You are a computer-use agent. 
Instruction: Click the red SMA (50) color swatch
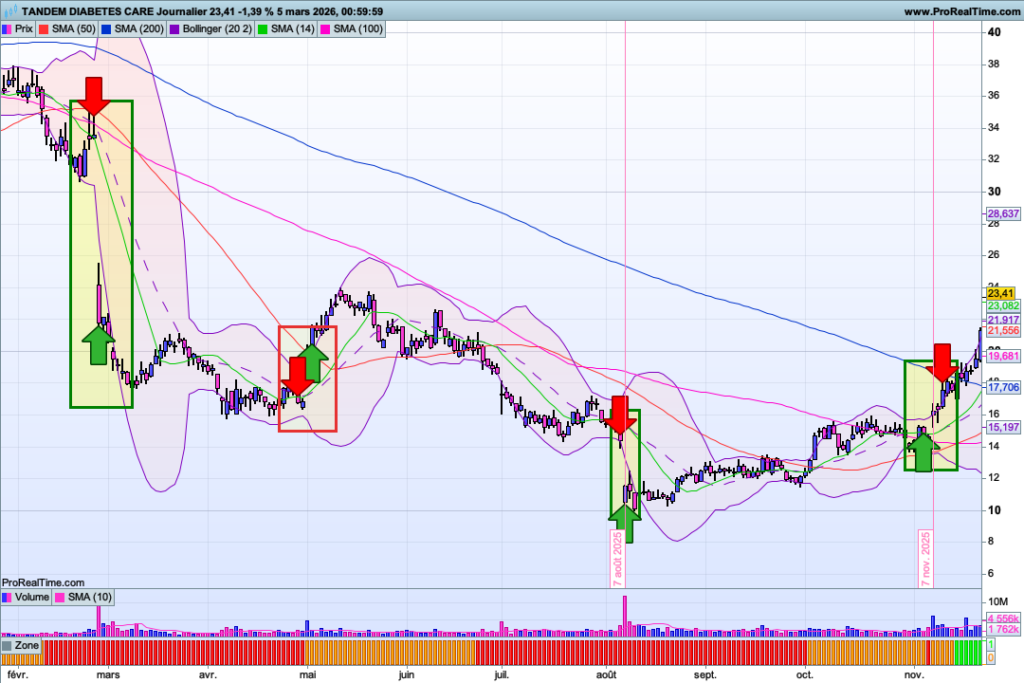[43, 29]
